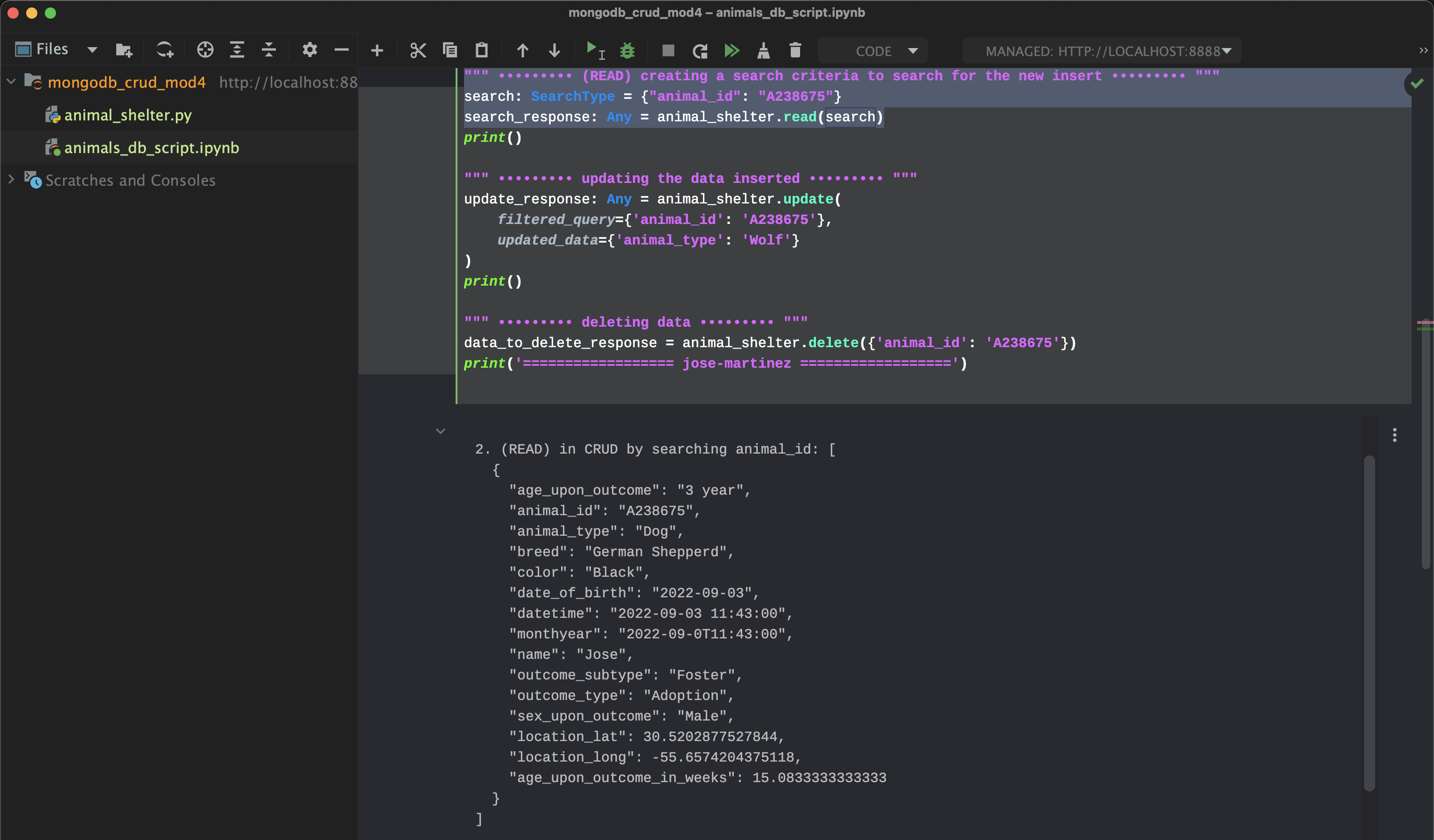Open notebook settings with the gear icon
This screenshot has height=840, width=1434.
tap(309, 50)
